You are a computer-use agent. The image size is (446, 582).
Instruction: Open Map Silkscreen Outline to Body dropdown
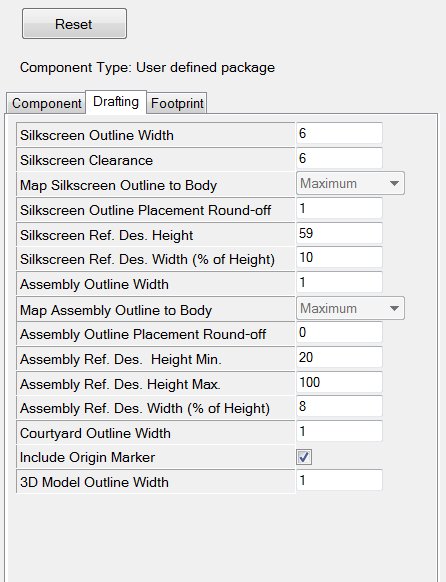(350, 183)
